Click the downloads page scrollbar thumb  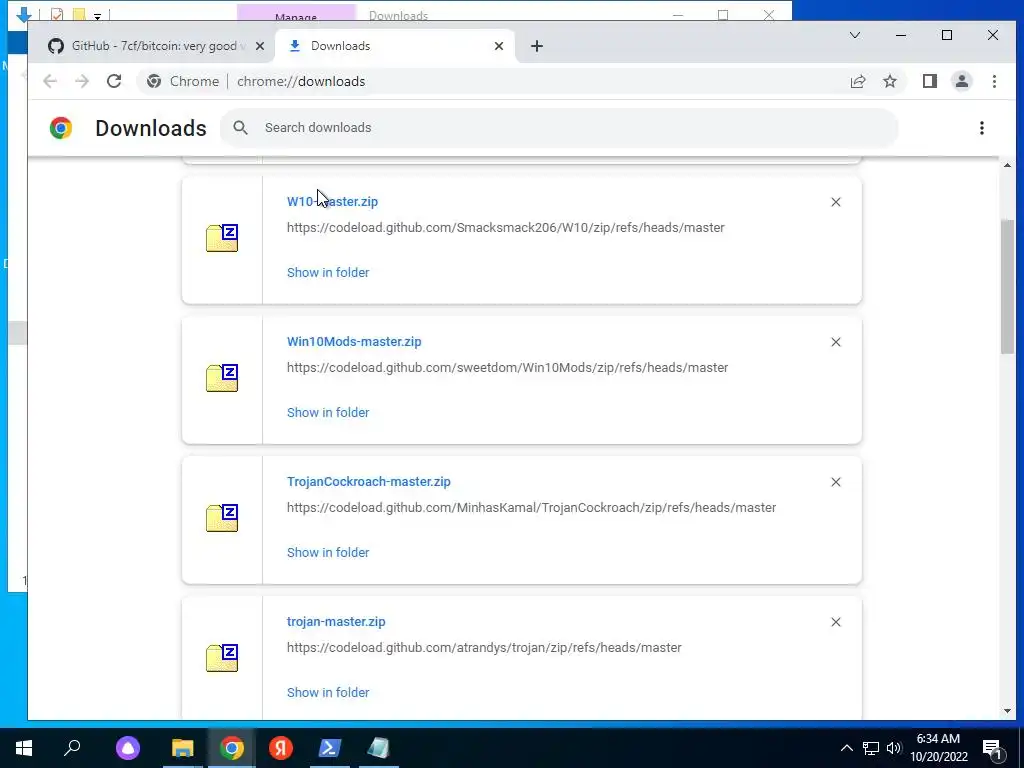pyautogui.click(x=1007, y=287)
